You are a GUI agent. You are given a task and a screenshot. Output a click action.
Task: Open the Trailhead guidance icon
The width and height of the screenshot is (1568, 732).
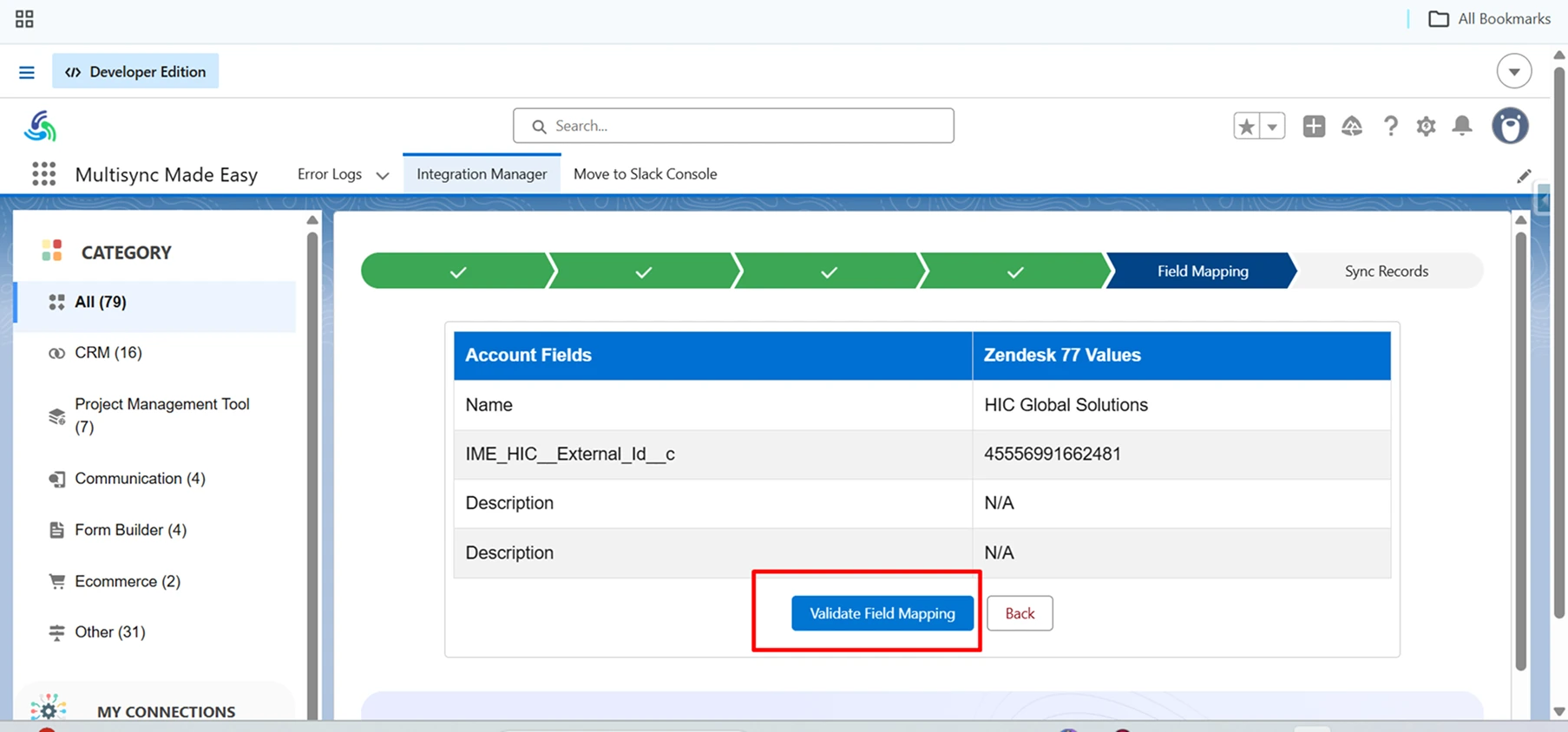pyautogui.click(x=1352, y=126)
